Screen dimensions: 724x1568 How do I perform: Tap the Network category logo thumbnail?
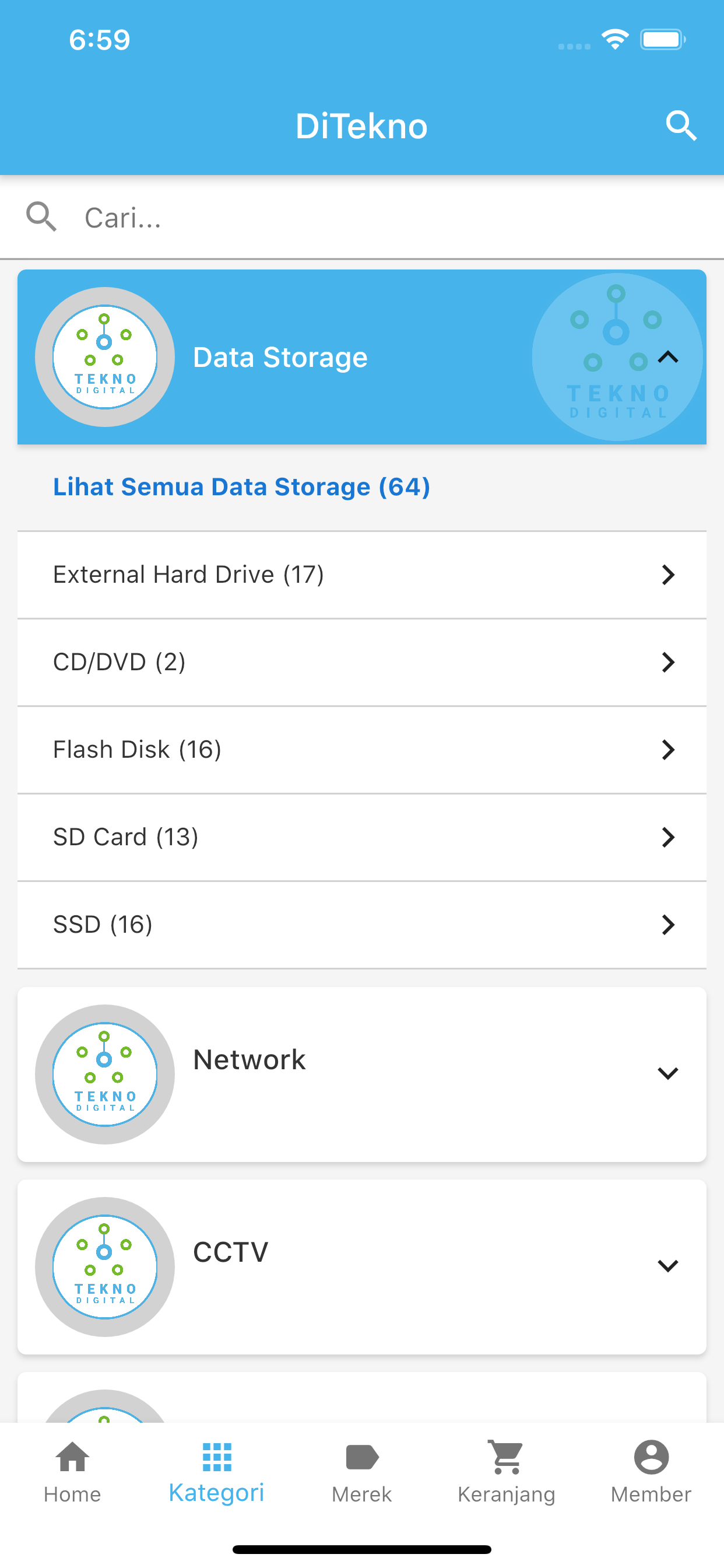[x=105, y=1074]
